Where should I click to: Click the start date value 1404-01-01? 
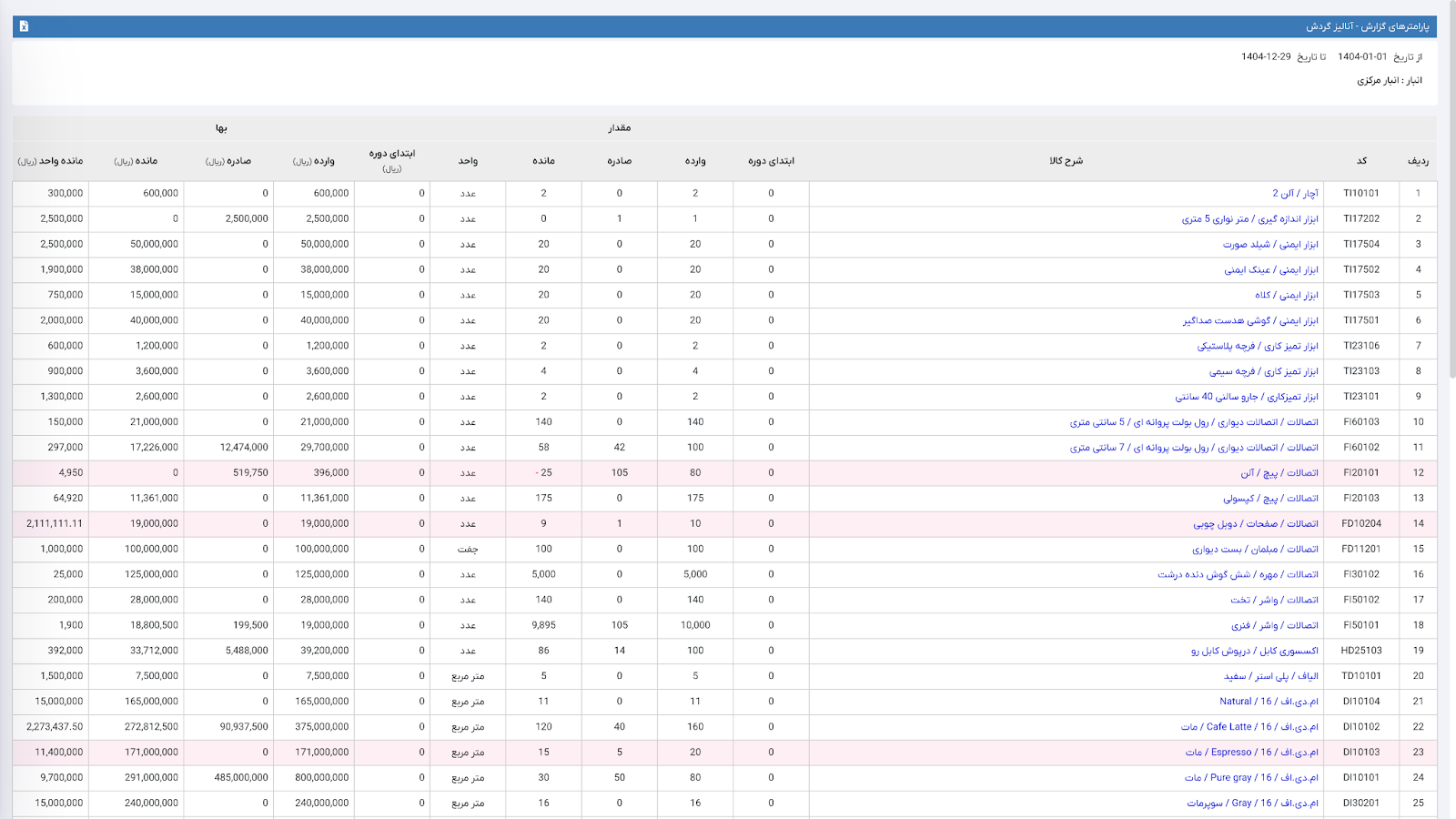pyautogui.click(x=1362, y=56)
